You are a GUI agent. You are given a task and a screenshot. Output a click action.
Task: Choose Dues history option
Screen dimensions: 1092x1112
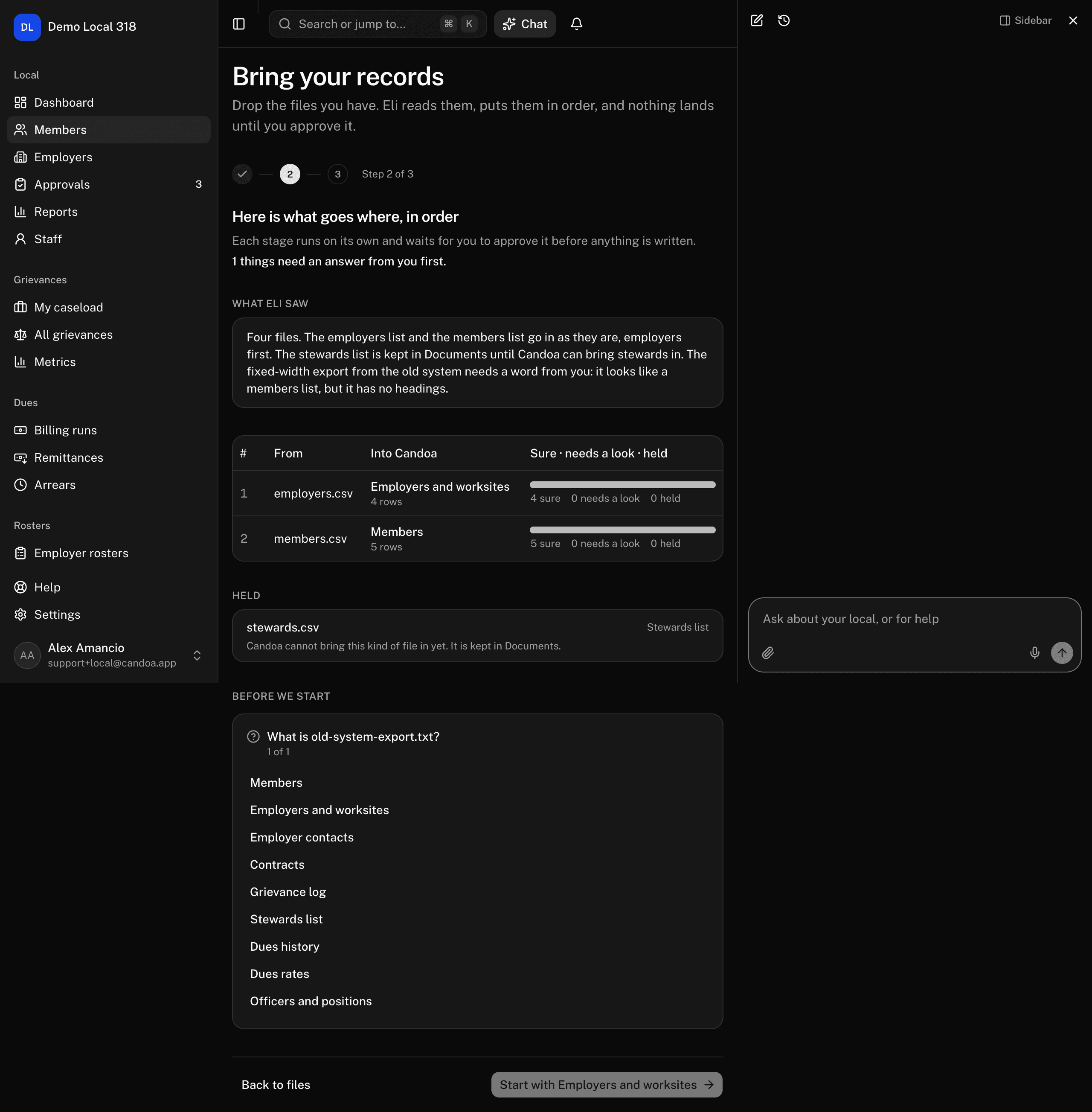click(x=477, y=947)
